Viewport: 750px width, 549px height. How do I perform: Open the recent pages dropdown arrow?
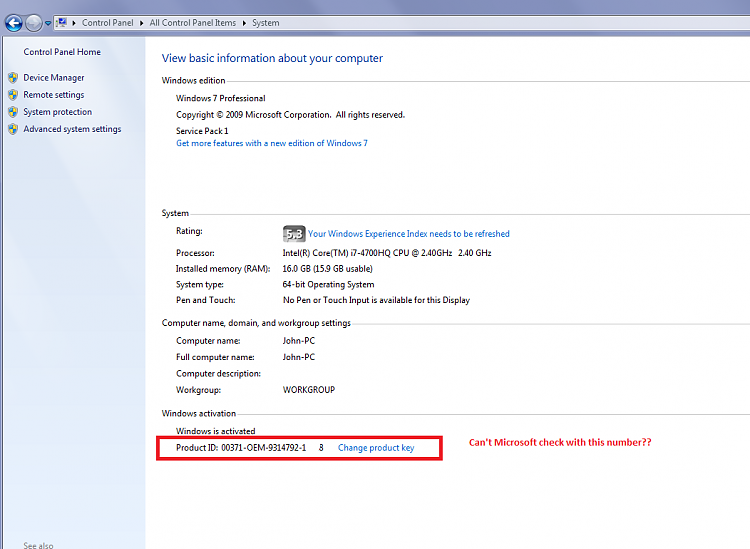click(48, 23)
